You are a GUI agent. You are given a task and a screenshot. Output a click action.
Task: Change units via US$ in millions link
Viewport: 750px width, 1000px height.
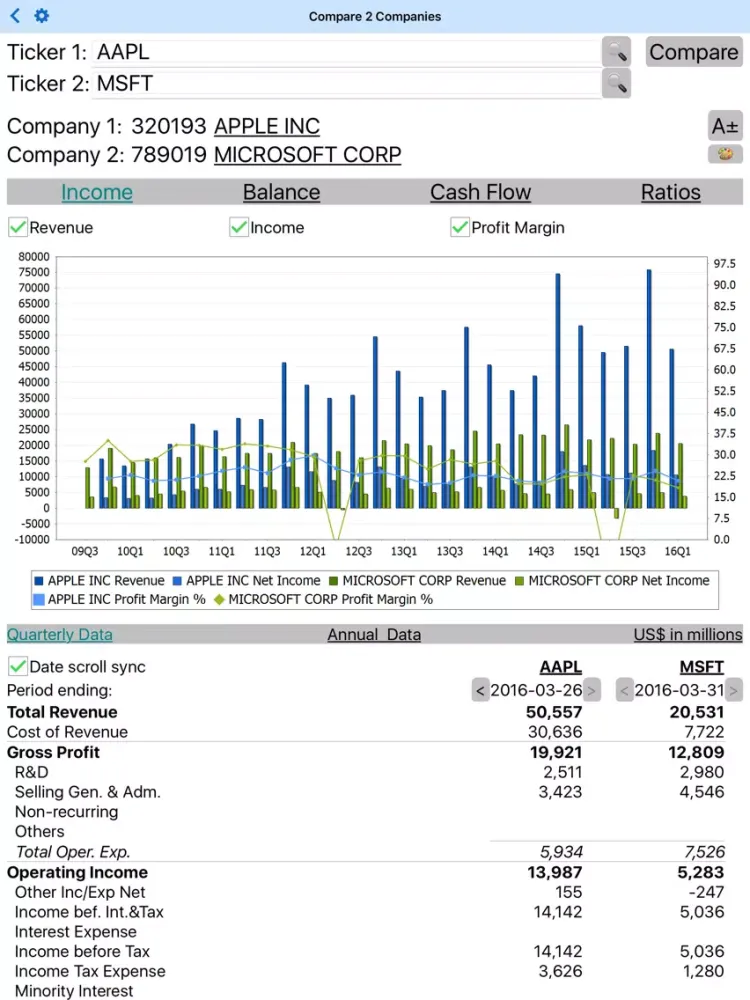point(688,635)
